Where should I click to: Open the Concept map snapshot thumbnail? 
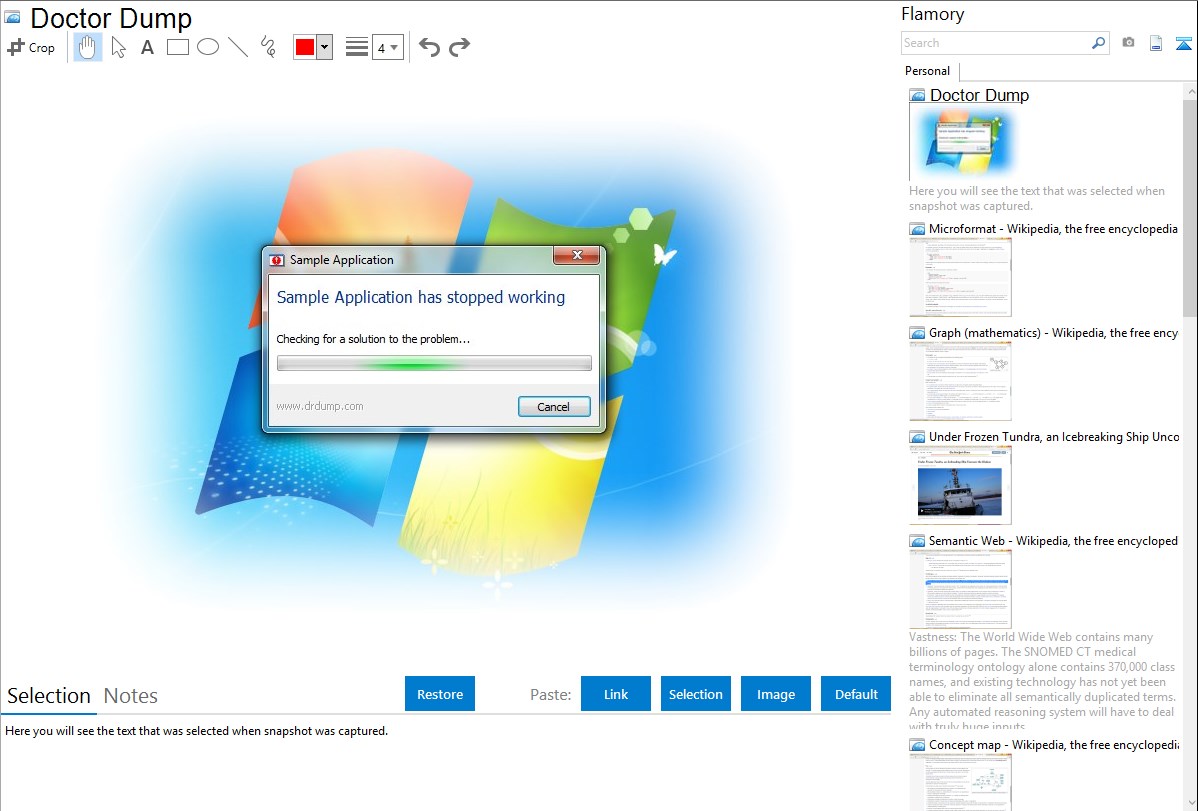[x=960, y=782]
